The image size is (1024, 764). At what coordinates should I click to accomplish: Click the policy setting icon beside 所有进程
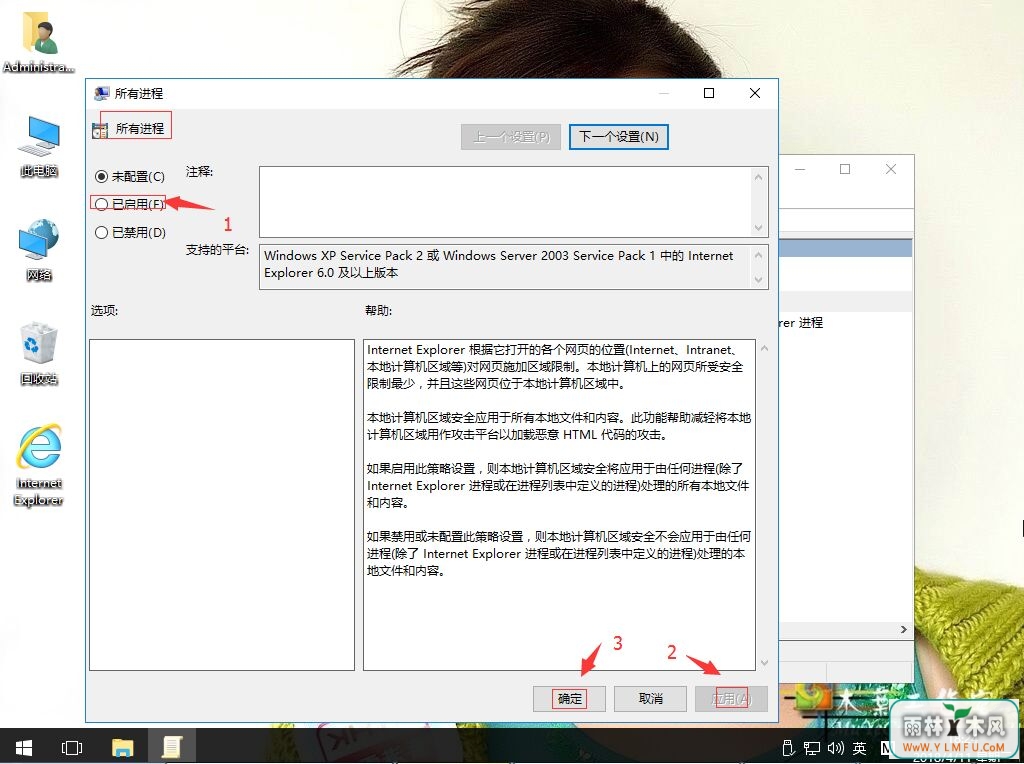tap(100, 130)
